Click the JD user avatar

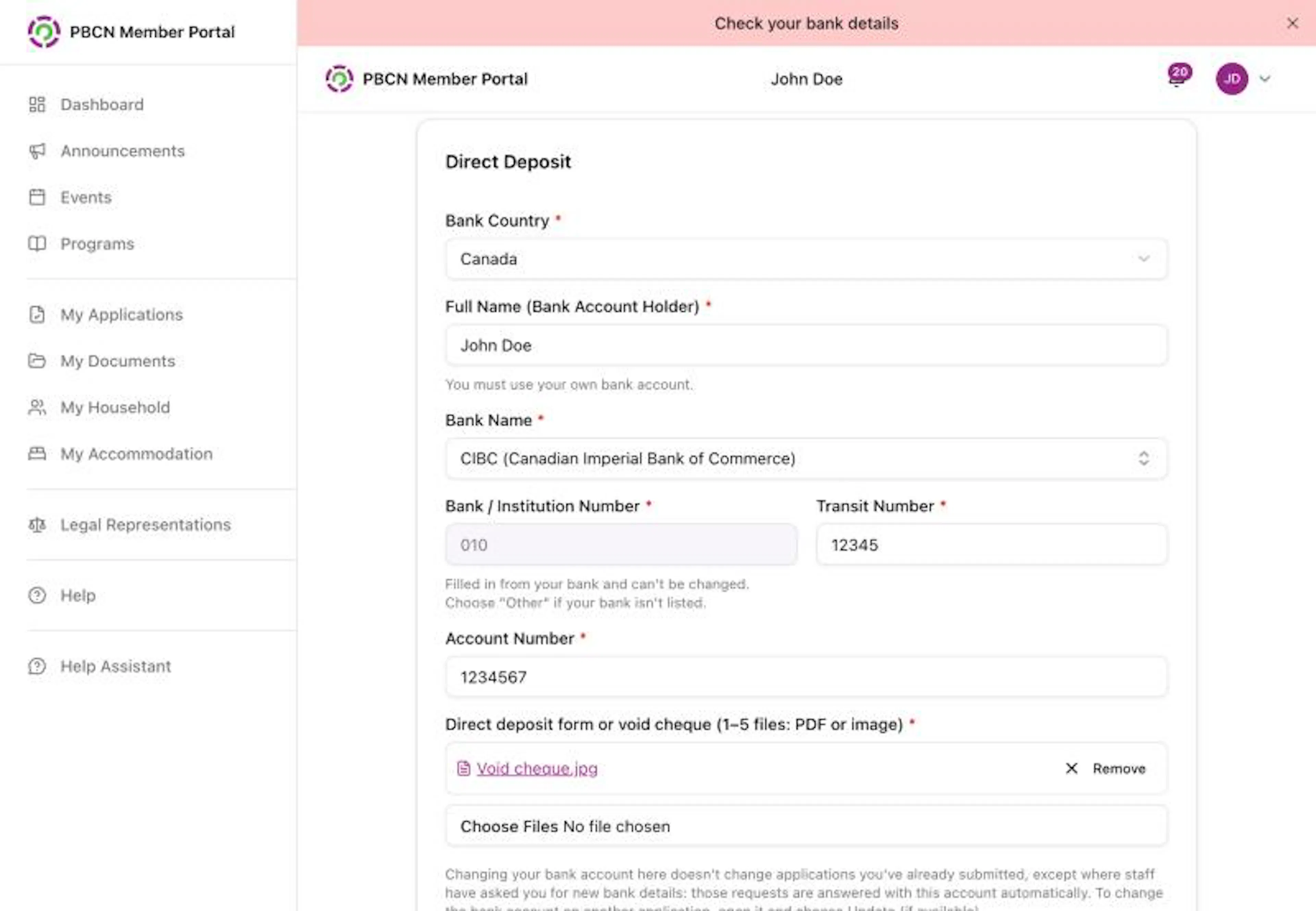pyautogui.click(x=1231, y=79)
